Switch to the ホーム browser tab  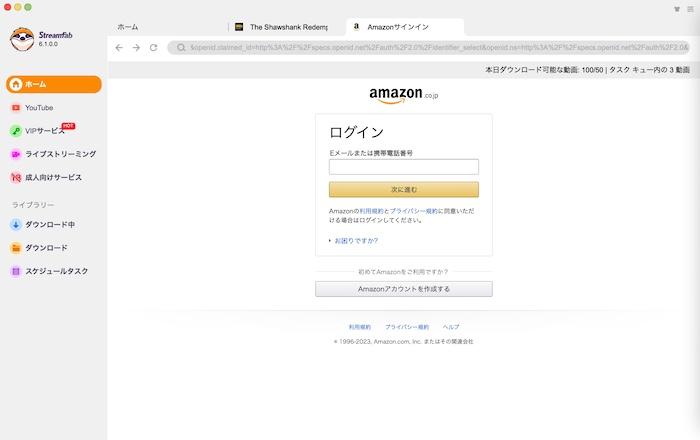(x=127, y=27)
